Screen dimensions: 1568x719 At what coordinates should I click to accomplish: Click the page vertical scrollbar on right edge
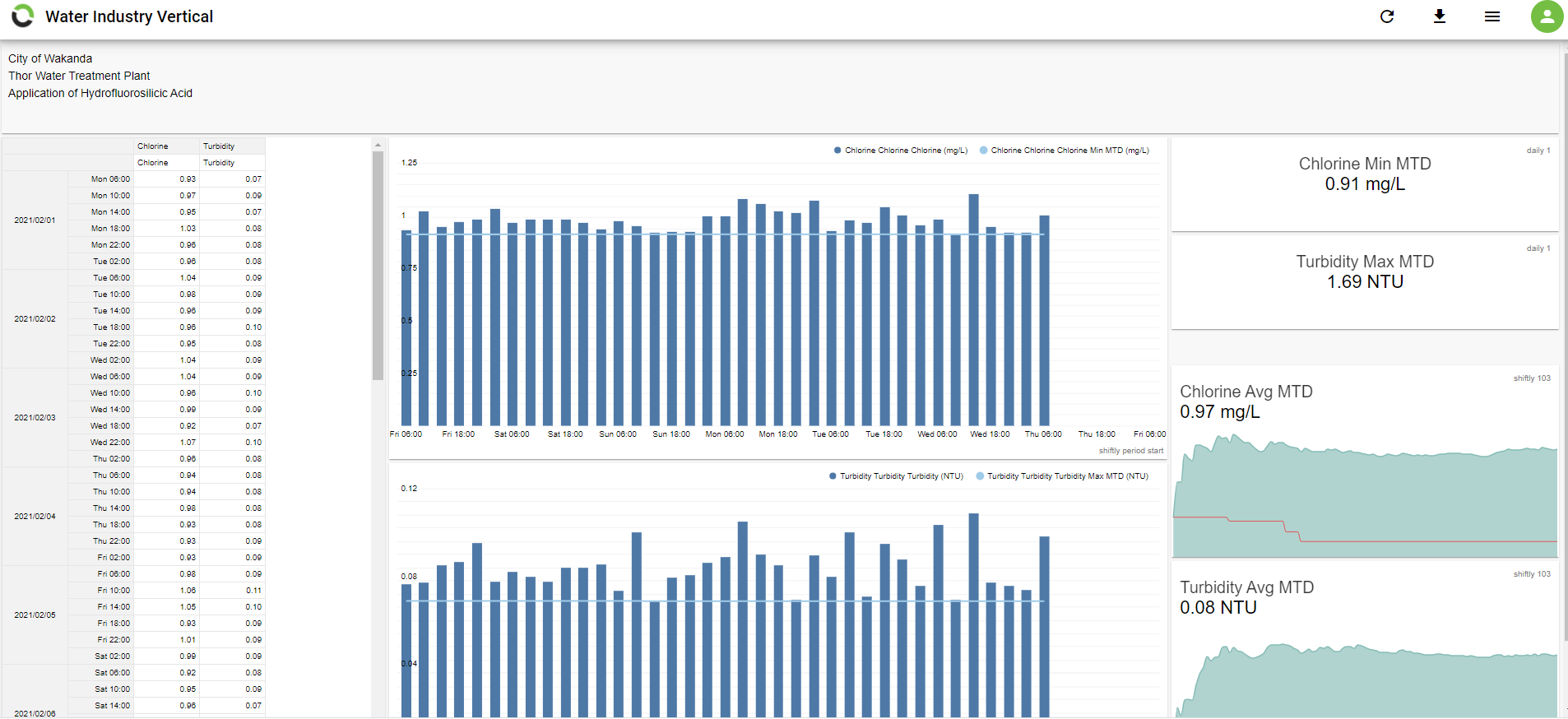pos(1565,346)
